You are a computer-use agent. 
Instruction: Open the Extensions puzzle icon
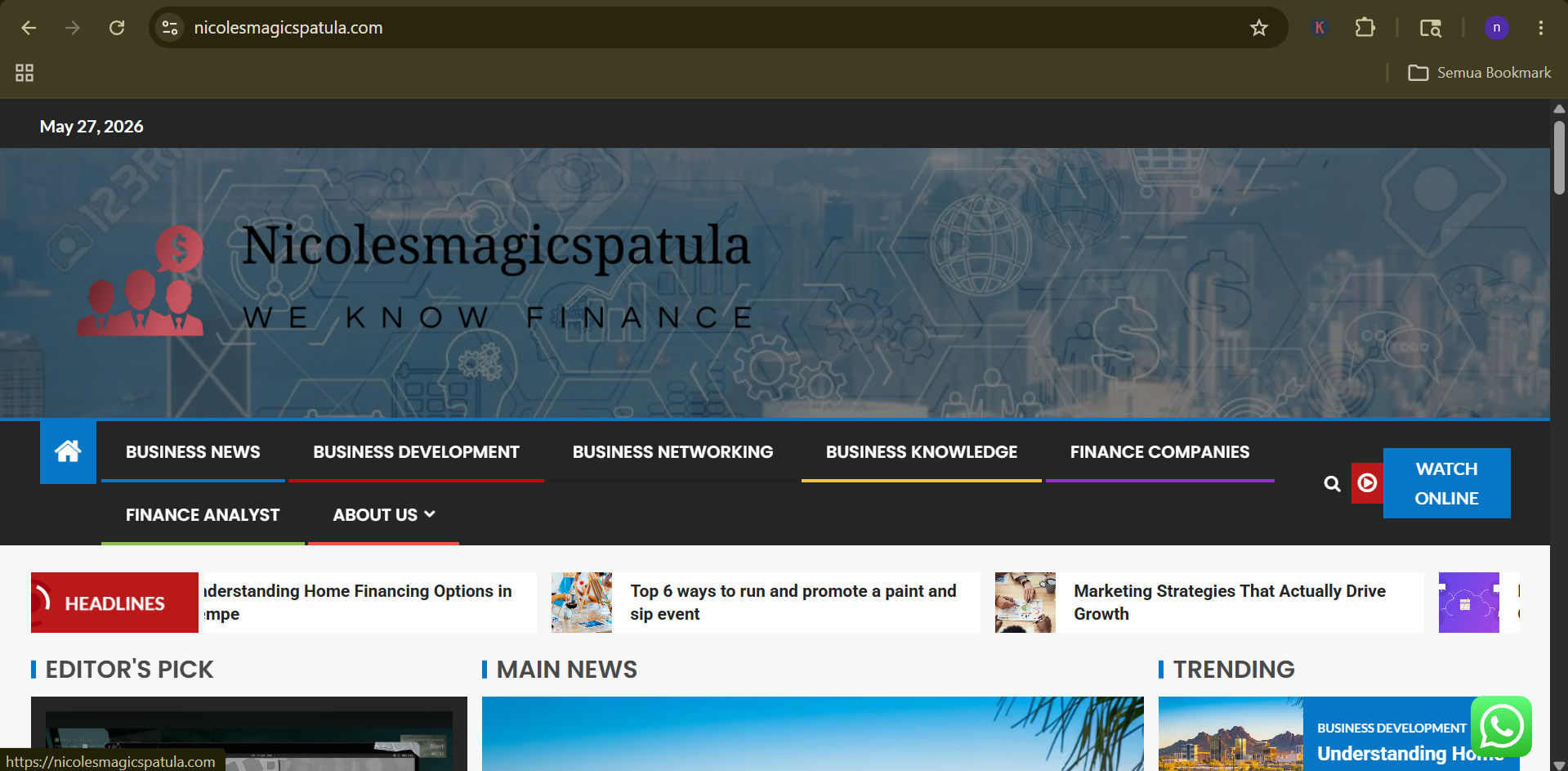tap(1365, 28)
